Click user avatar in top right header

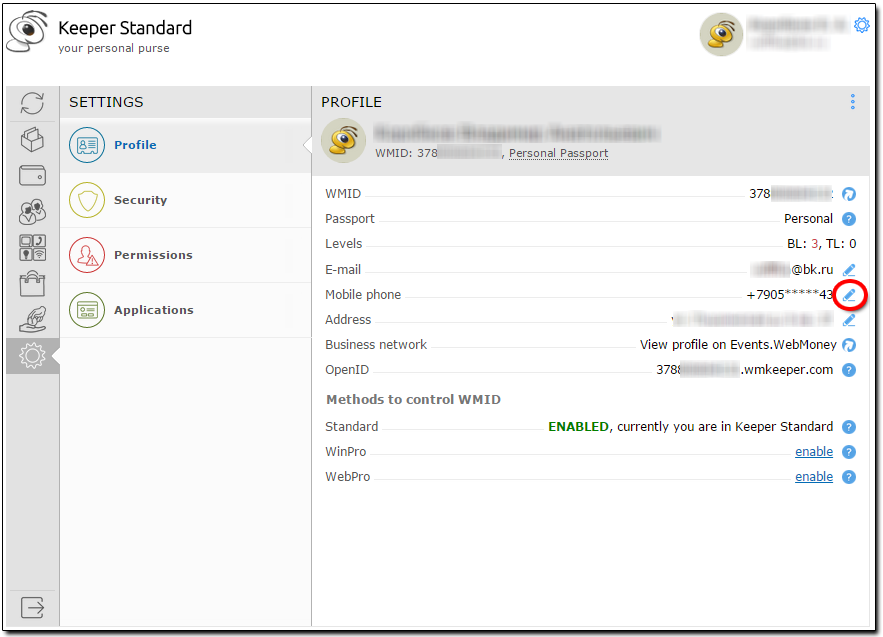pyautogui.click(x=721, y=35)
